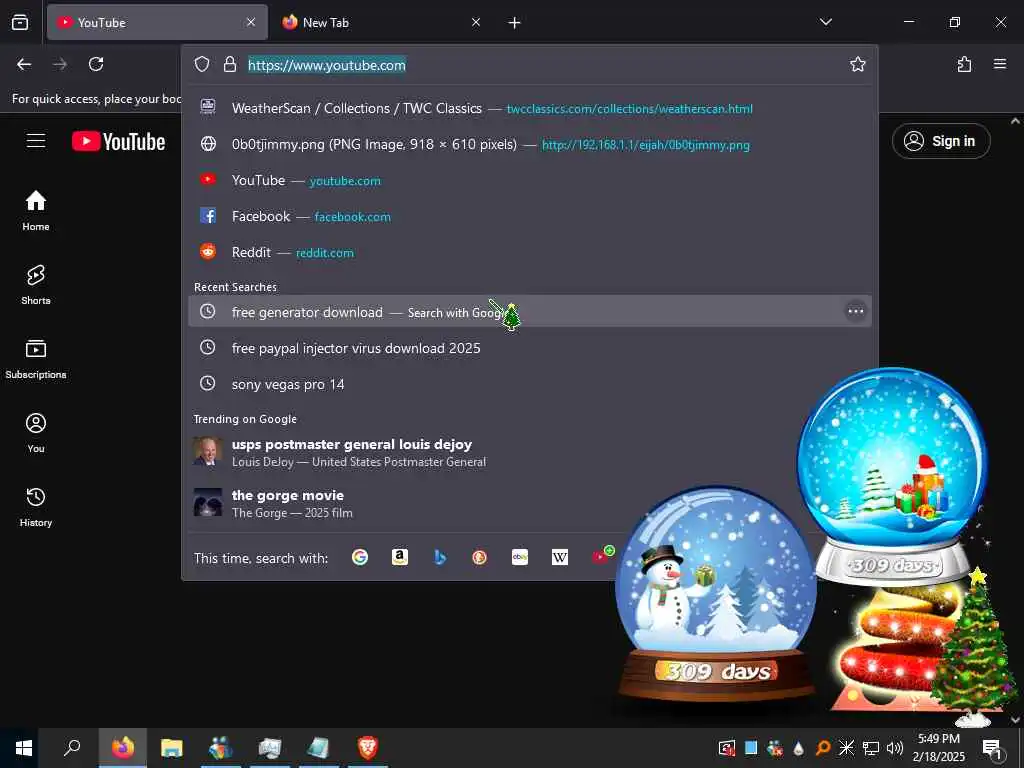The image size is (1024, 768).
Task: Open a new tab with the plus button
Action: 515,23
